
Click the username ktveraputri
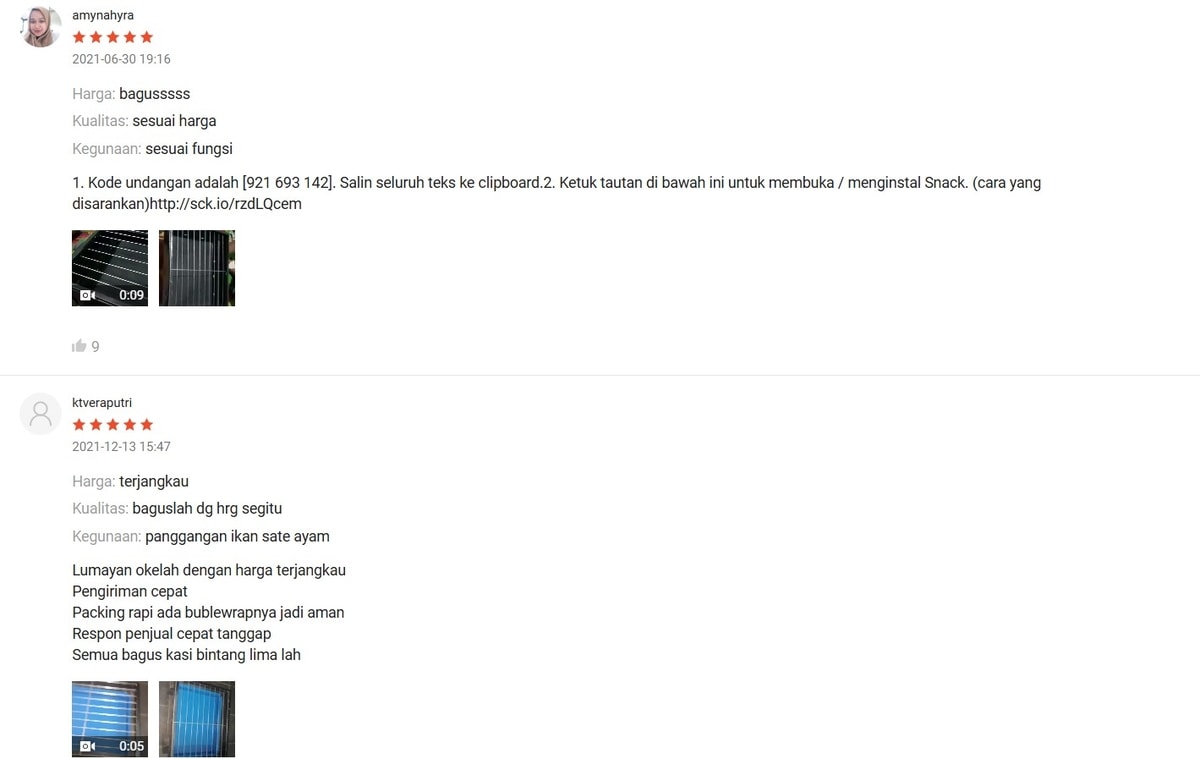click(102, 403)
